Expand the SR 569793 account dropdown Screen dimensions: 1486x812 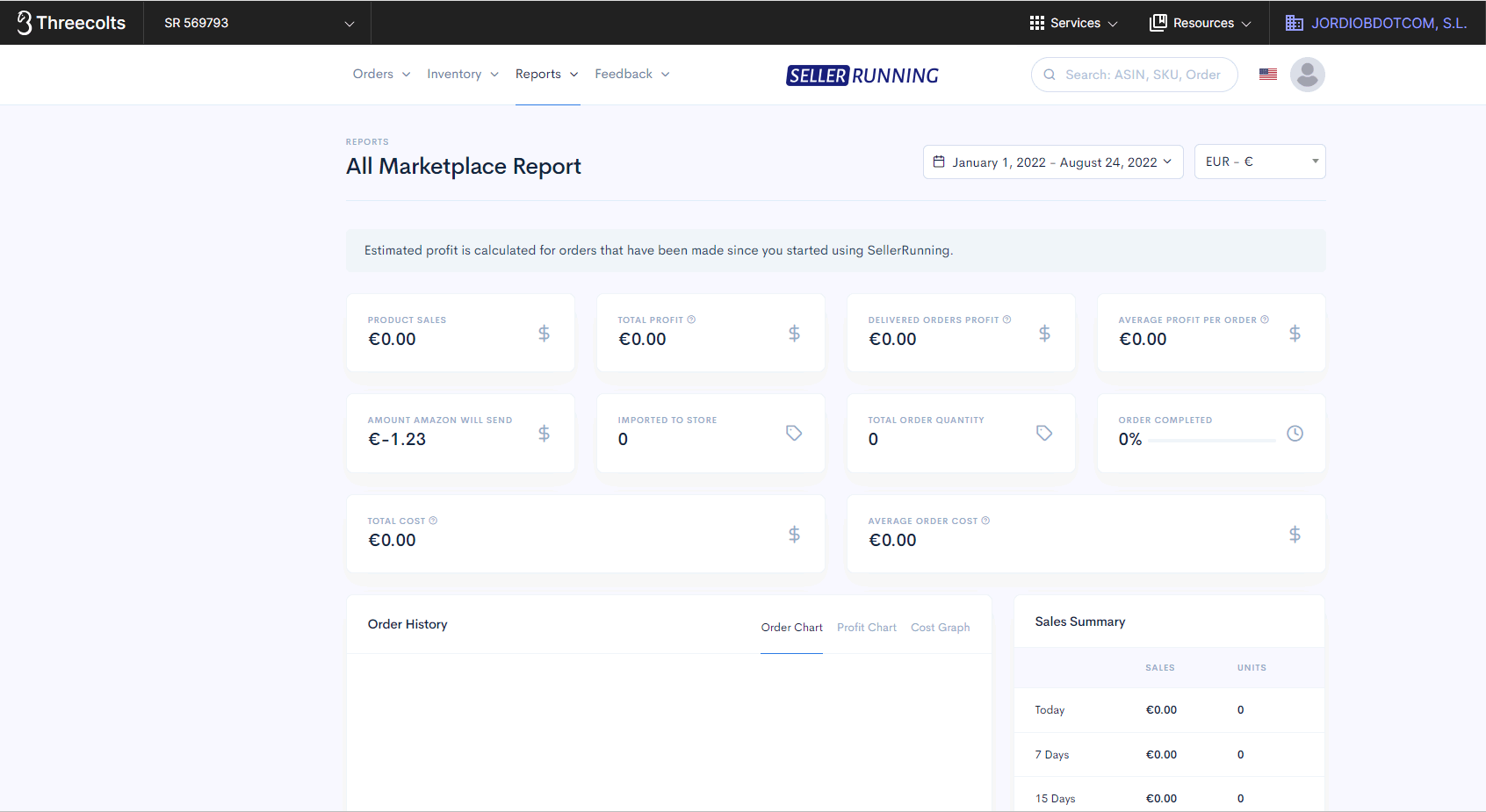(257, 23)
